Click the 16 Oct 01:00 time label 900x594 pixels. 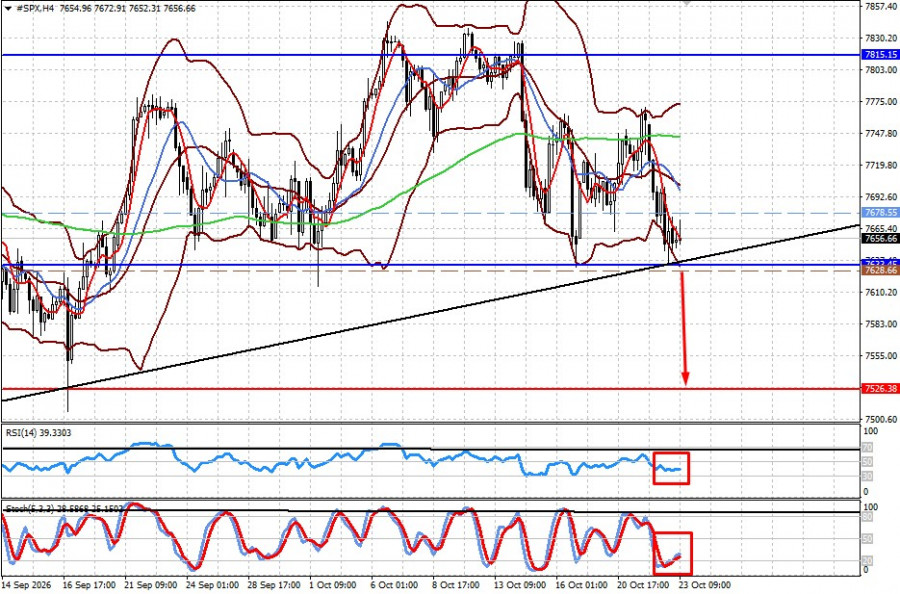[582, 585]
